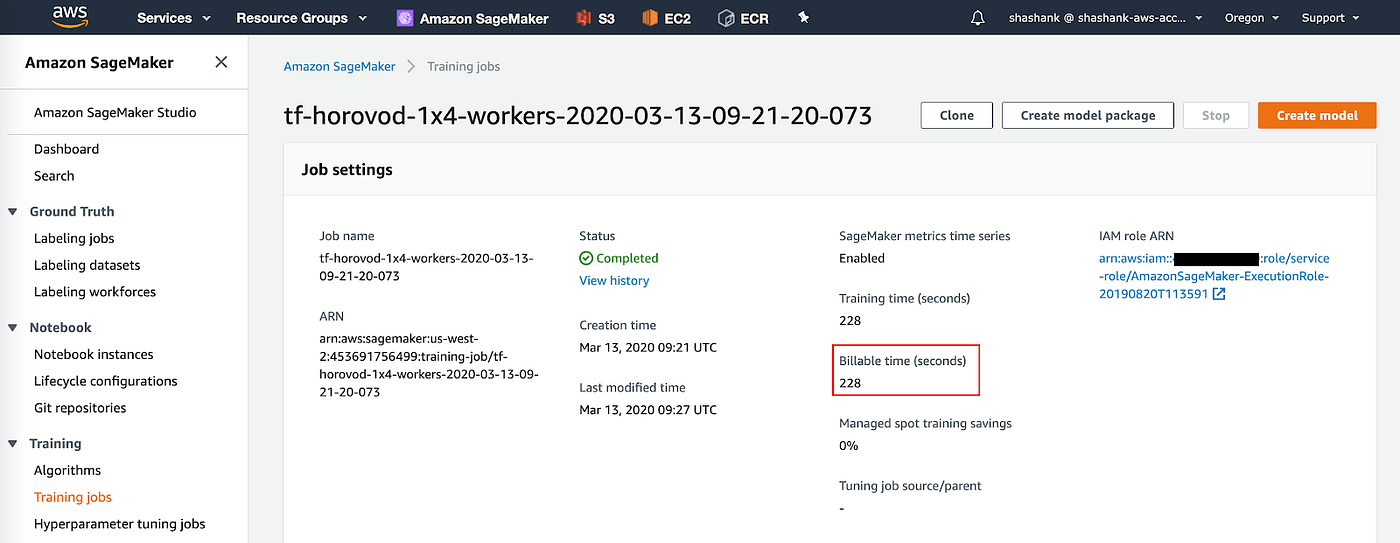
Task: Click creation time Mar 13, 2020 09:21 UTC
Action: (648, 347)
